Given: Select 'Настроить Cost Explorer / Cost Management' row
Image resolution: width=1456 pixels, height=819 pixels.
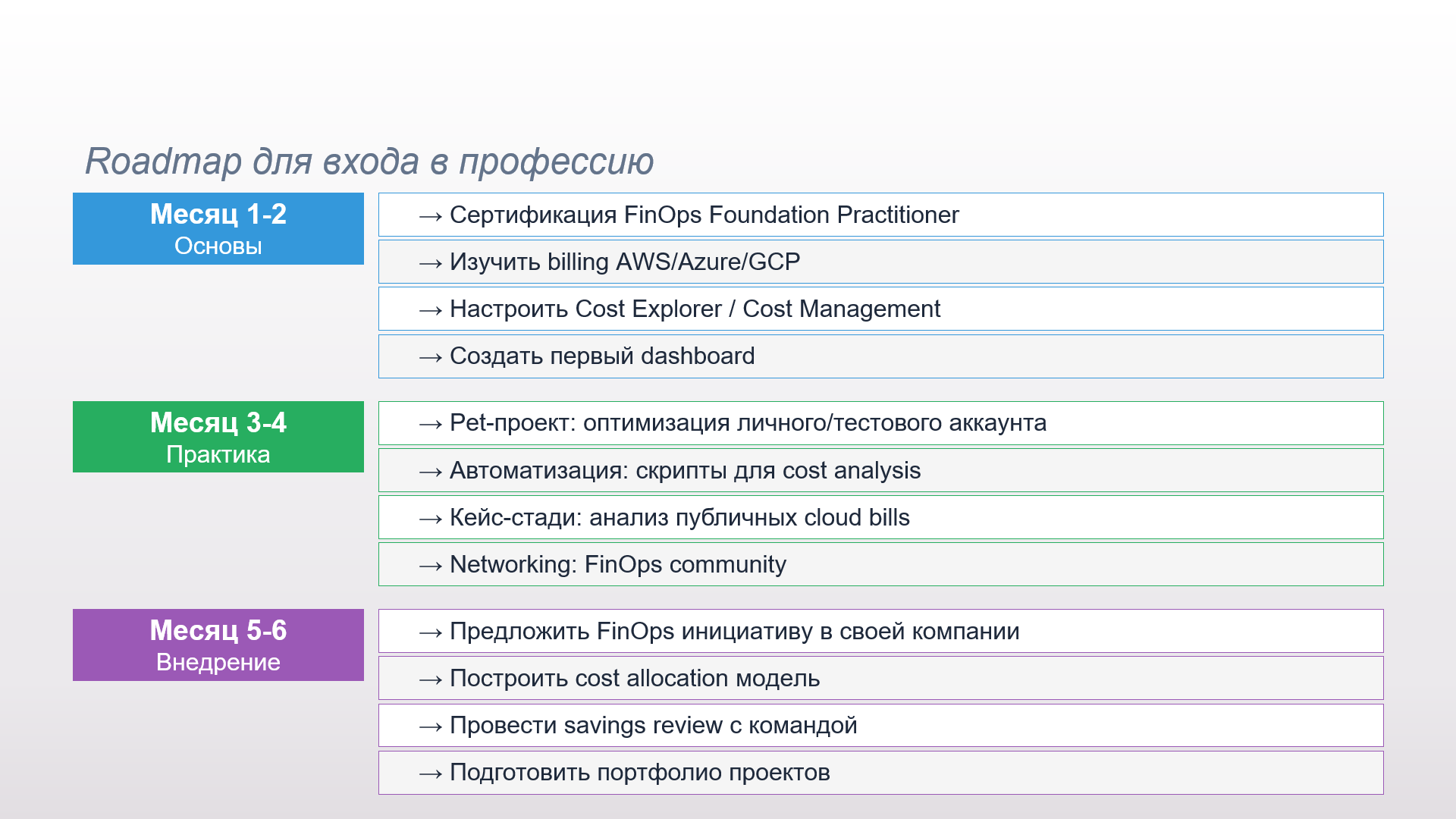Looking at the screenshot, I should tap(694, 309).
